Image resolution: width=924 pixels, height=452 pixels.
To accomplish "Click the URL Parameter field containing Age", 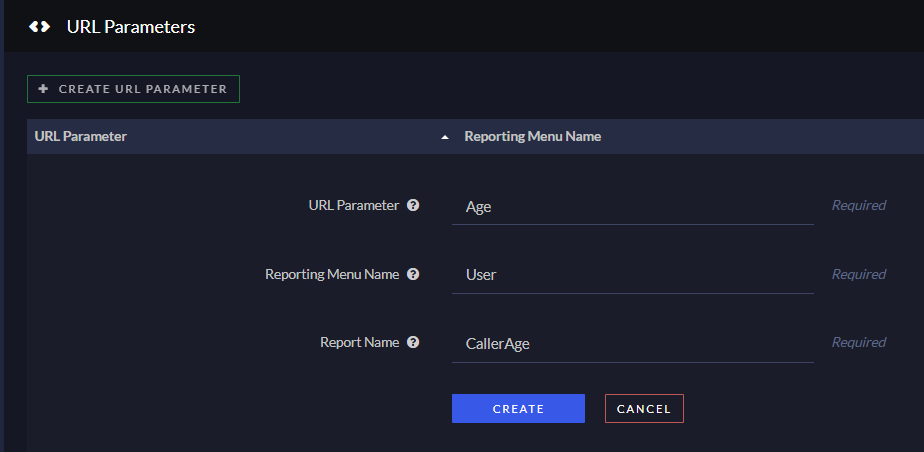I will 633,207.
